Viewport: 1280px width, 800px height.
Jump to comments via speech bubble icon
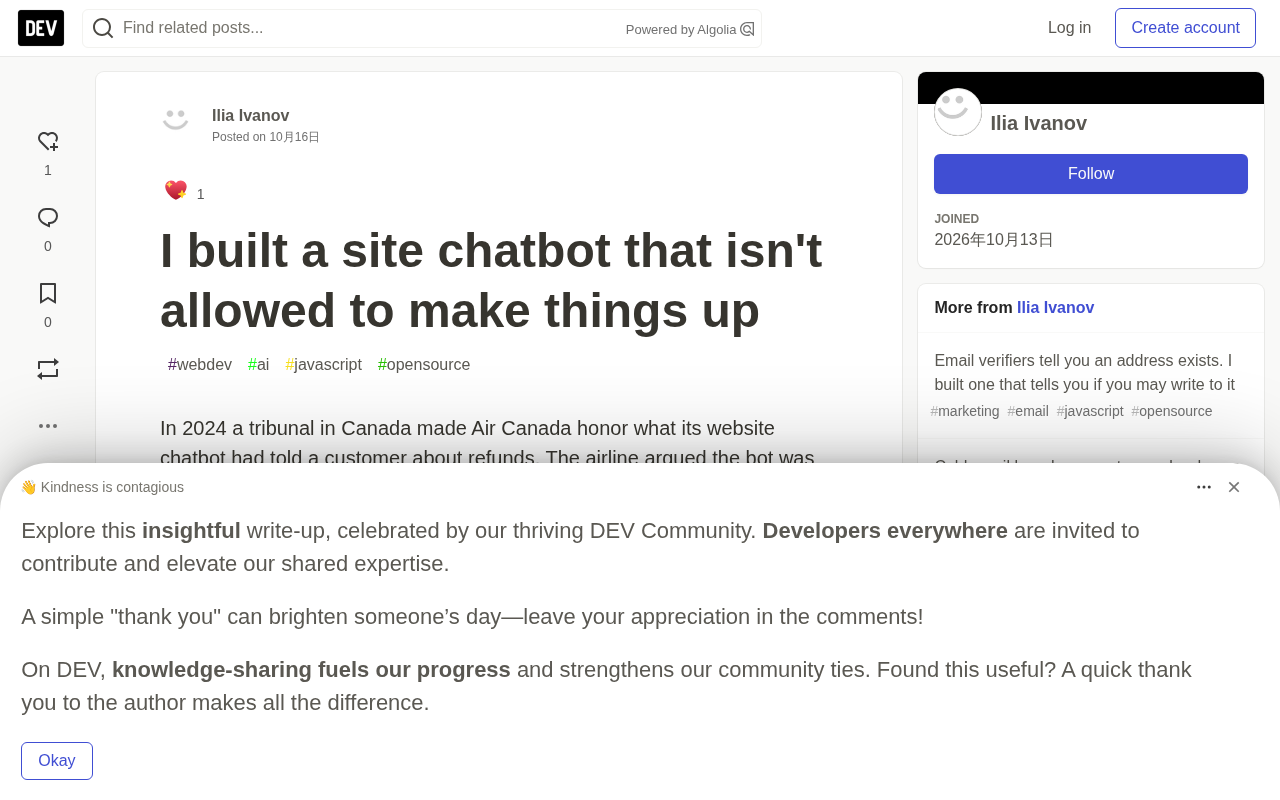tap(48, 218)
